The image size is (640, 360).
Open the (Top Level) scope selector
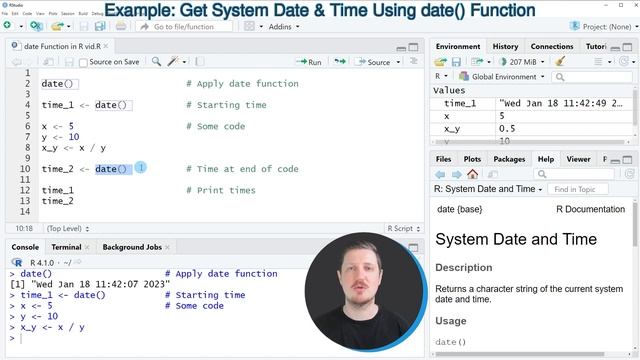tap(68, 229)
